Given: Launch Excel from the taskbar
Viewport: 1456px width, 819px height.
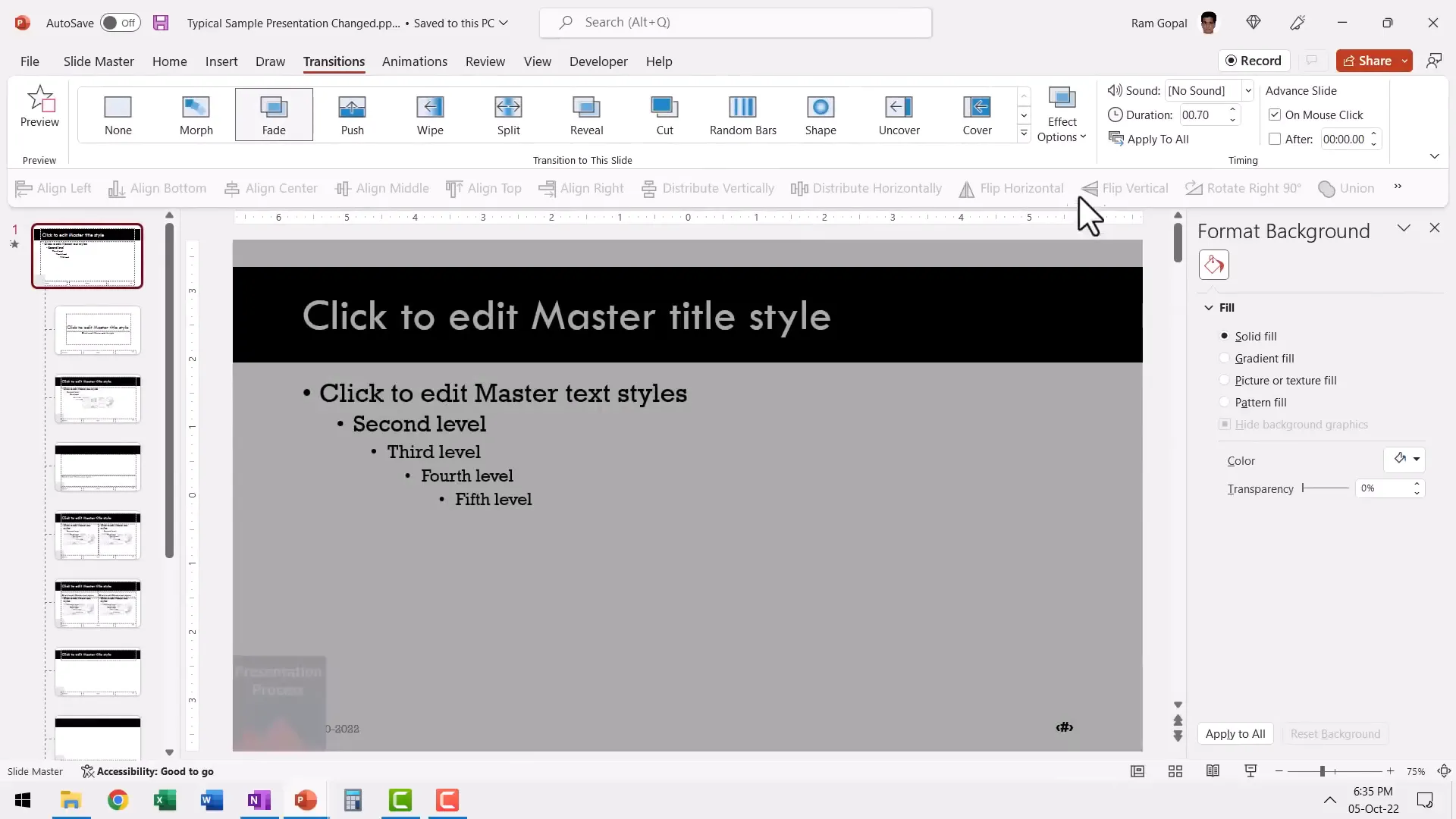Looking at the screenshot, I should [165, 800].
